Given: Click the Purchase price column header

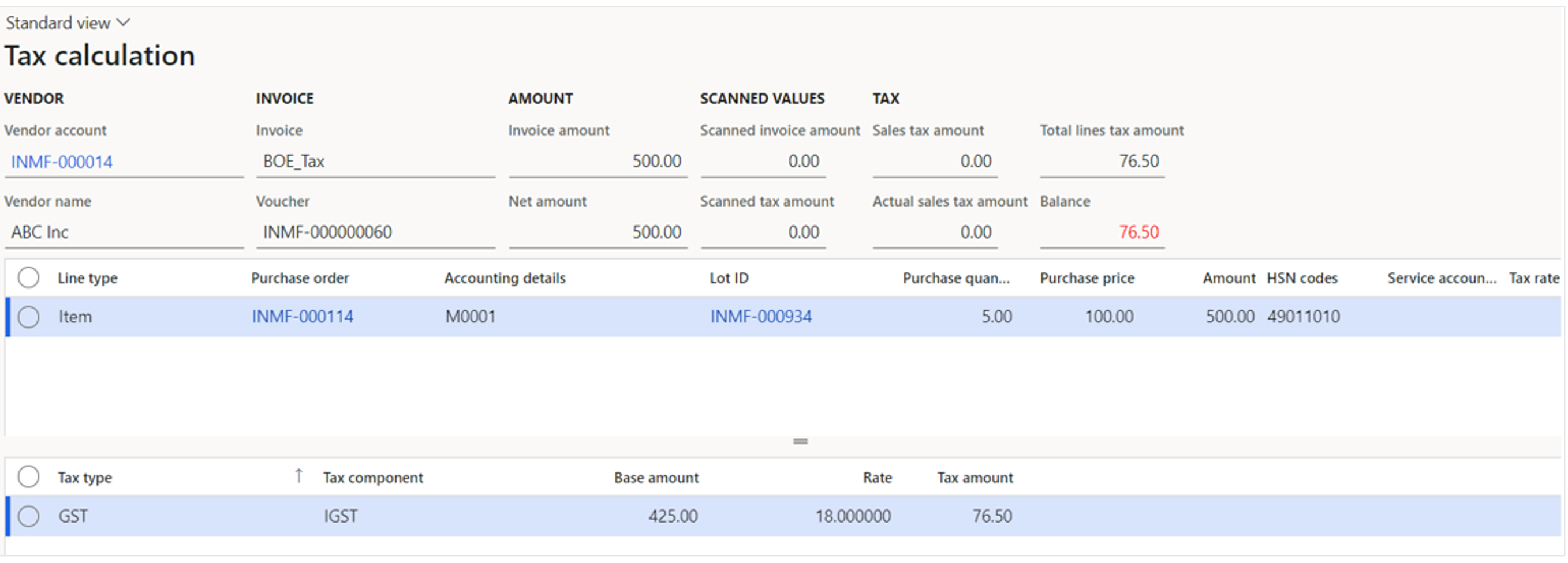Looking at the screenshot, I should point(1087,279).
